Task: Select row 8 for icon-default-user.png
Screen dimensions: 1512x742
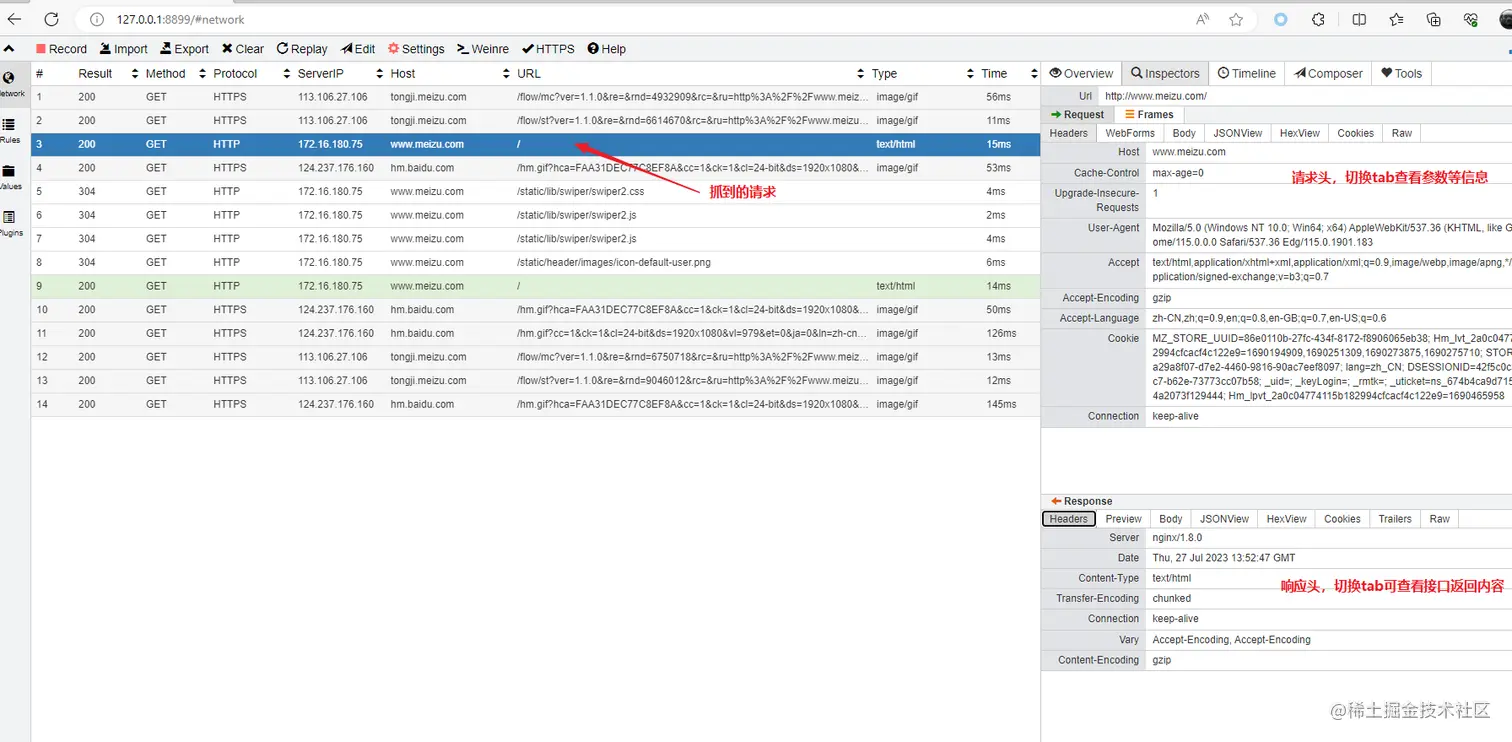Action: point(535,262)
